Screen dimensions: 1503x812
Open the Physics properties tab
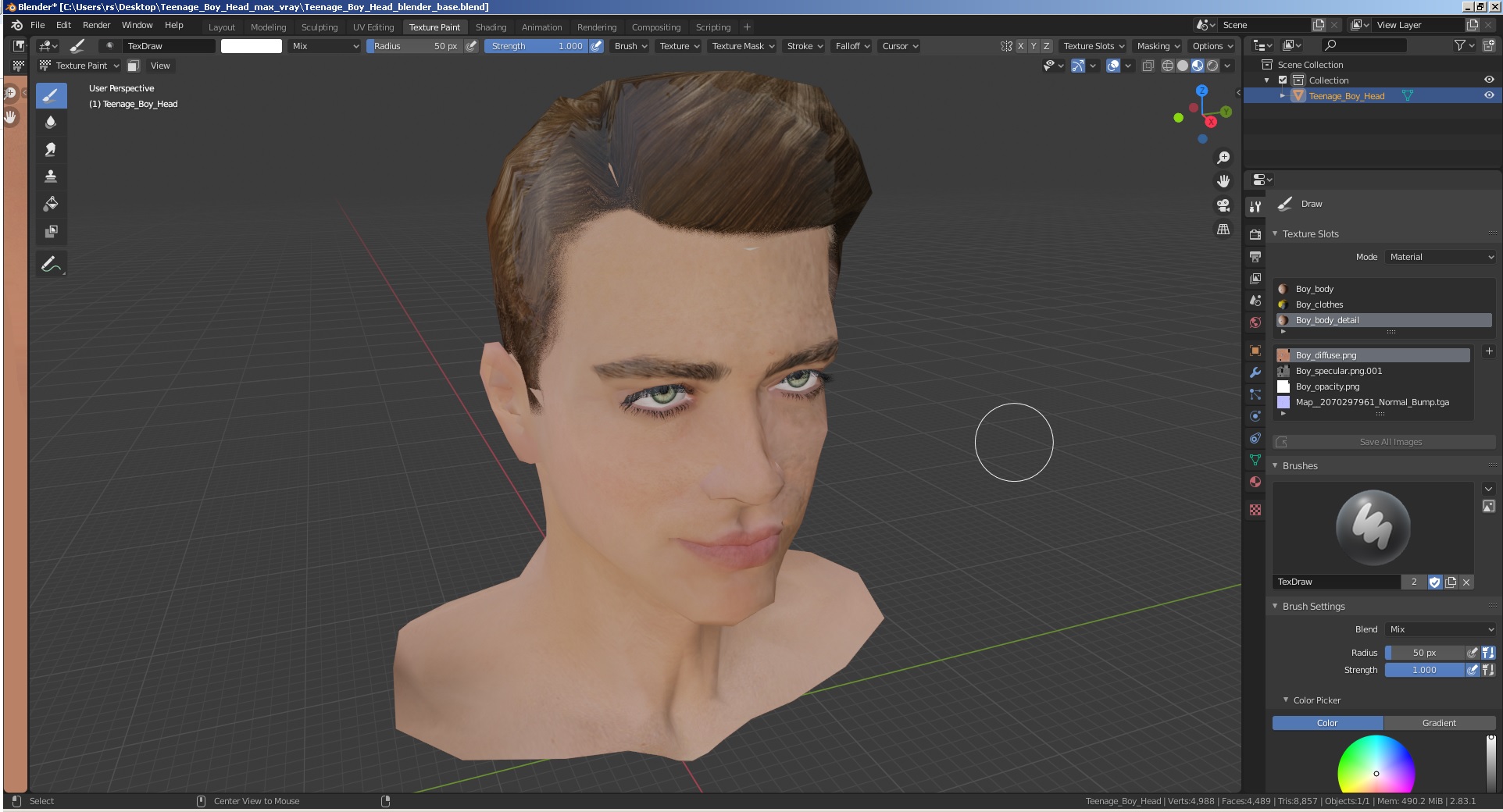(1255, 416)
